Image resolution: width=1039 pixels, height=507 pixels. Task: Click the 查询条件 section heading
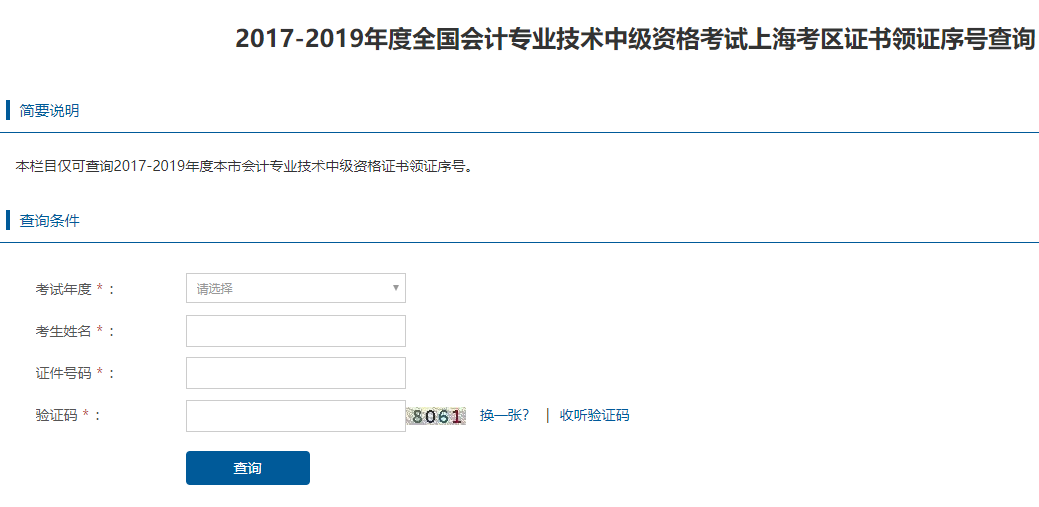tap(49, 221)
